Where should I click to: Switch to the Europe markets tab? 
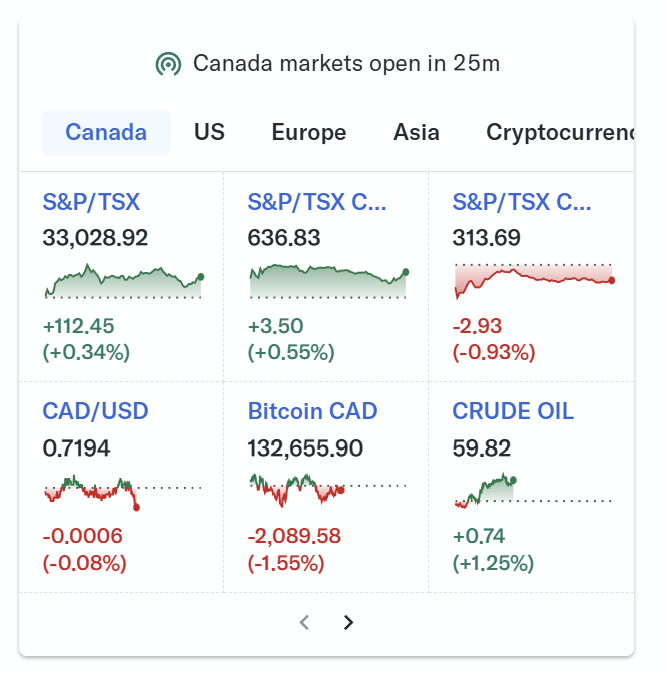click(309, 132)
